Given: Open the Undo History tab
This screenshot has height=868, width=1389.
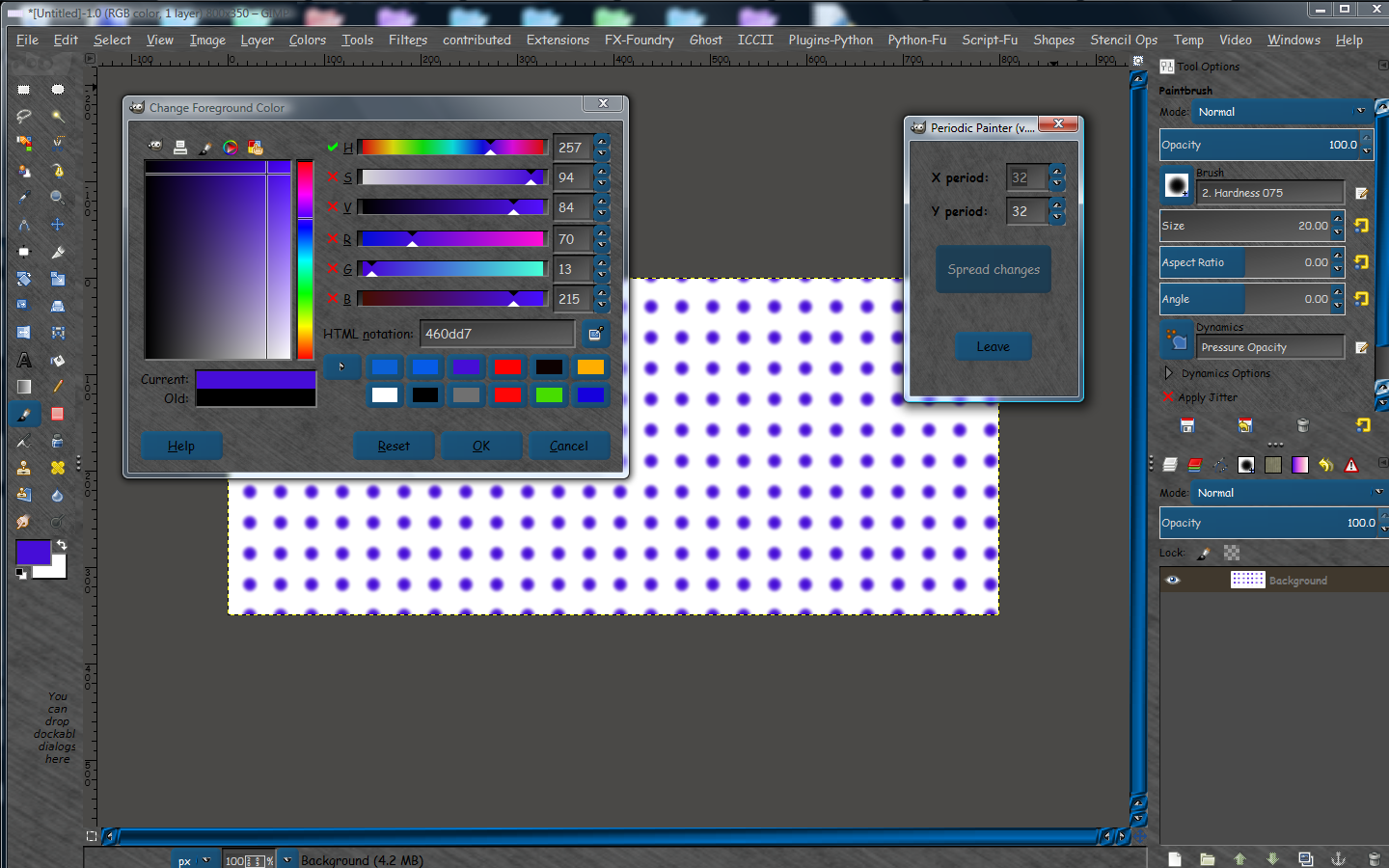Looking at the screenshot, I should click(x=1326, y=465).
